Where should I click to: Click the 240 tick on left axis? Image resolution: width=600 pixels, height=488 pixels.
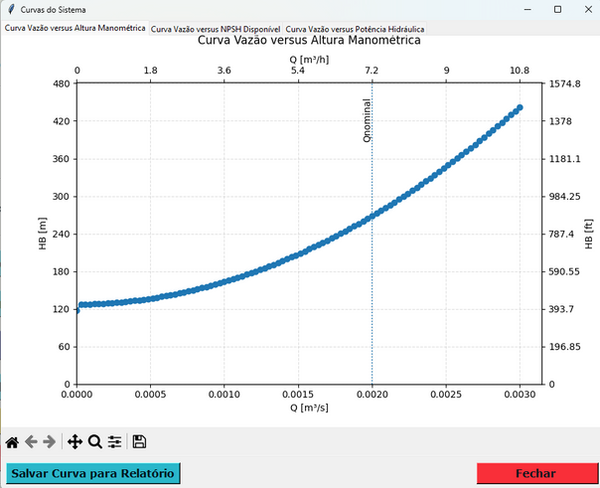click(62, 234)
